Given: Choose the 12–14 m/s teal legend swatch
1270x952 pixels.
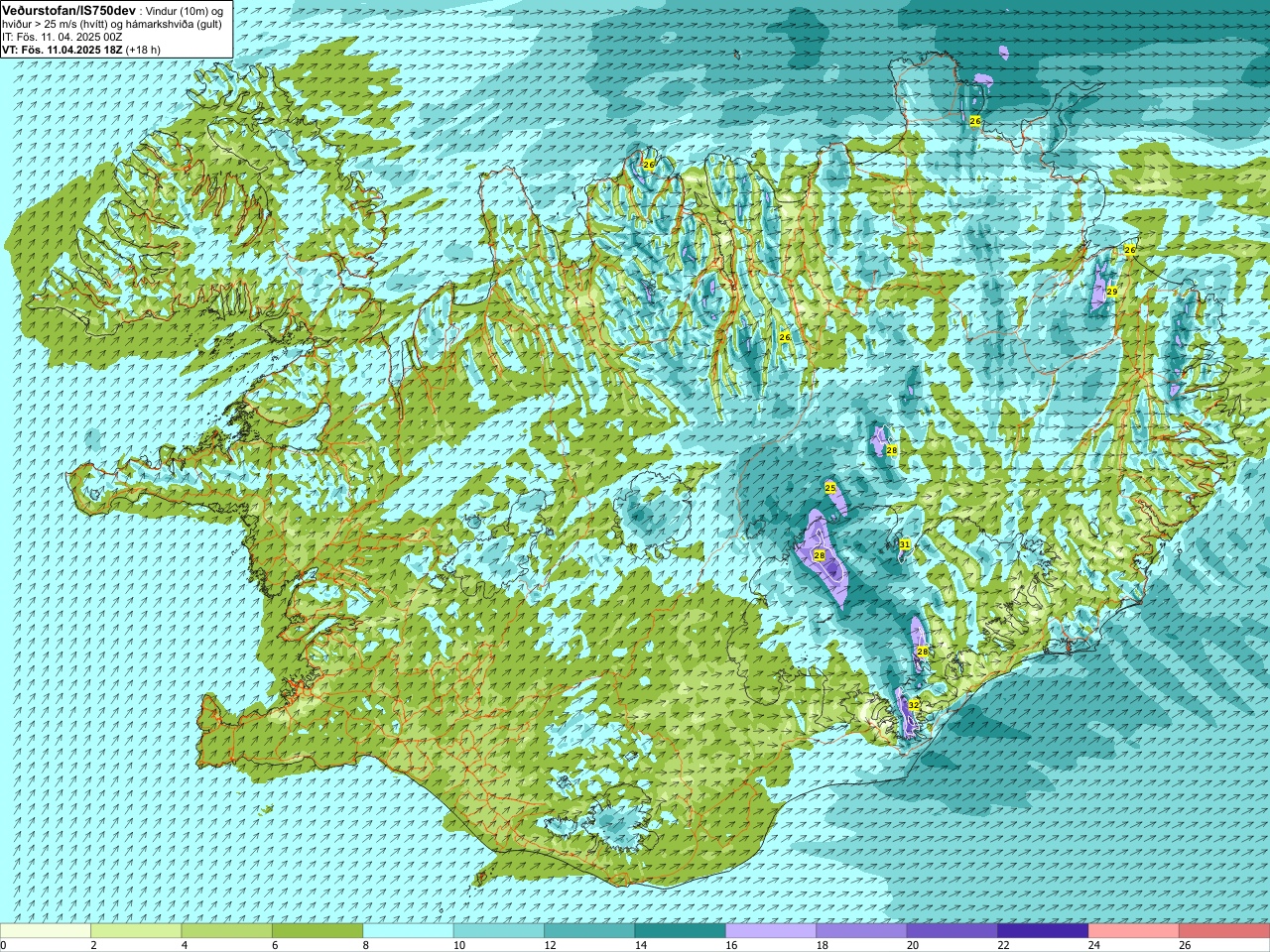Looking at the screenshot, I should pos(589,931).
